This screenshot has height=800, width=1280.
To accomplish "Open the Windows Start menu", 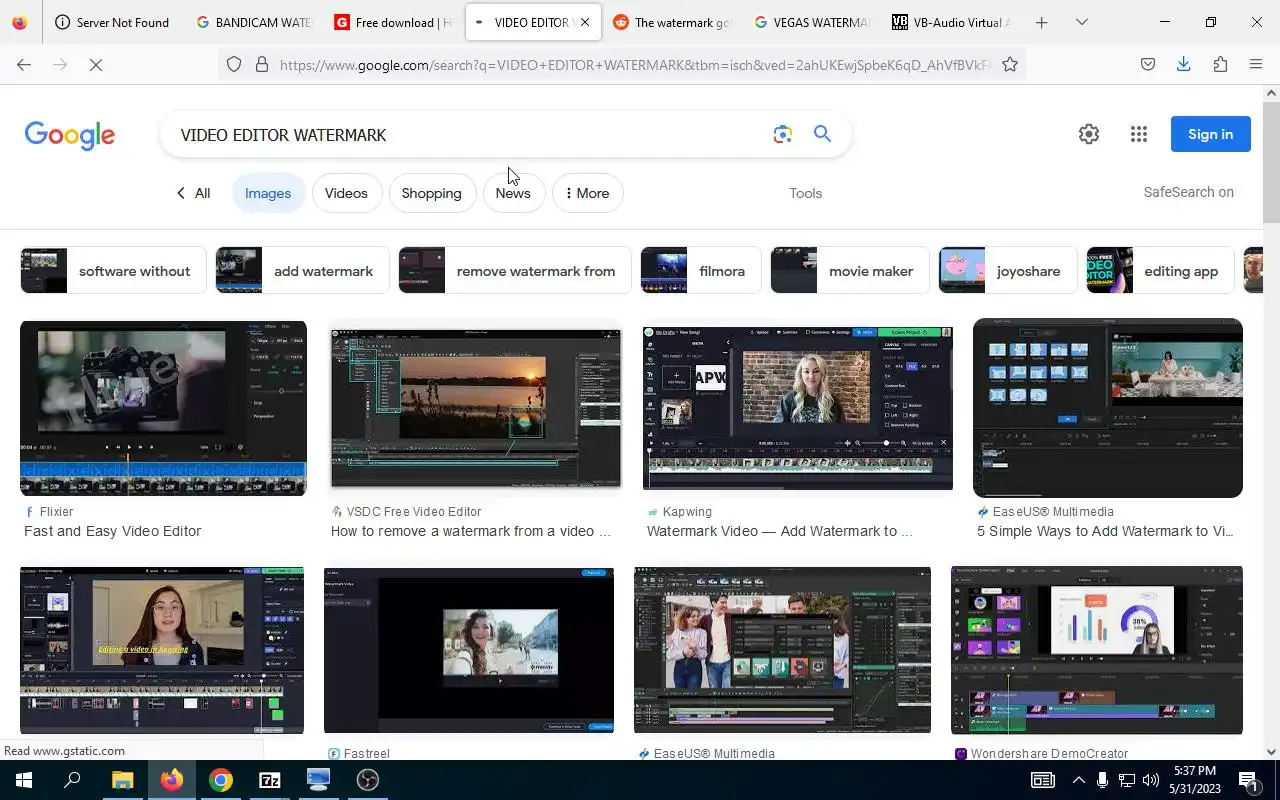I will point(24,780).
